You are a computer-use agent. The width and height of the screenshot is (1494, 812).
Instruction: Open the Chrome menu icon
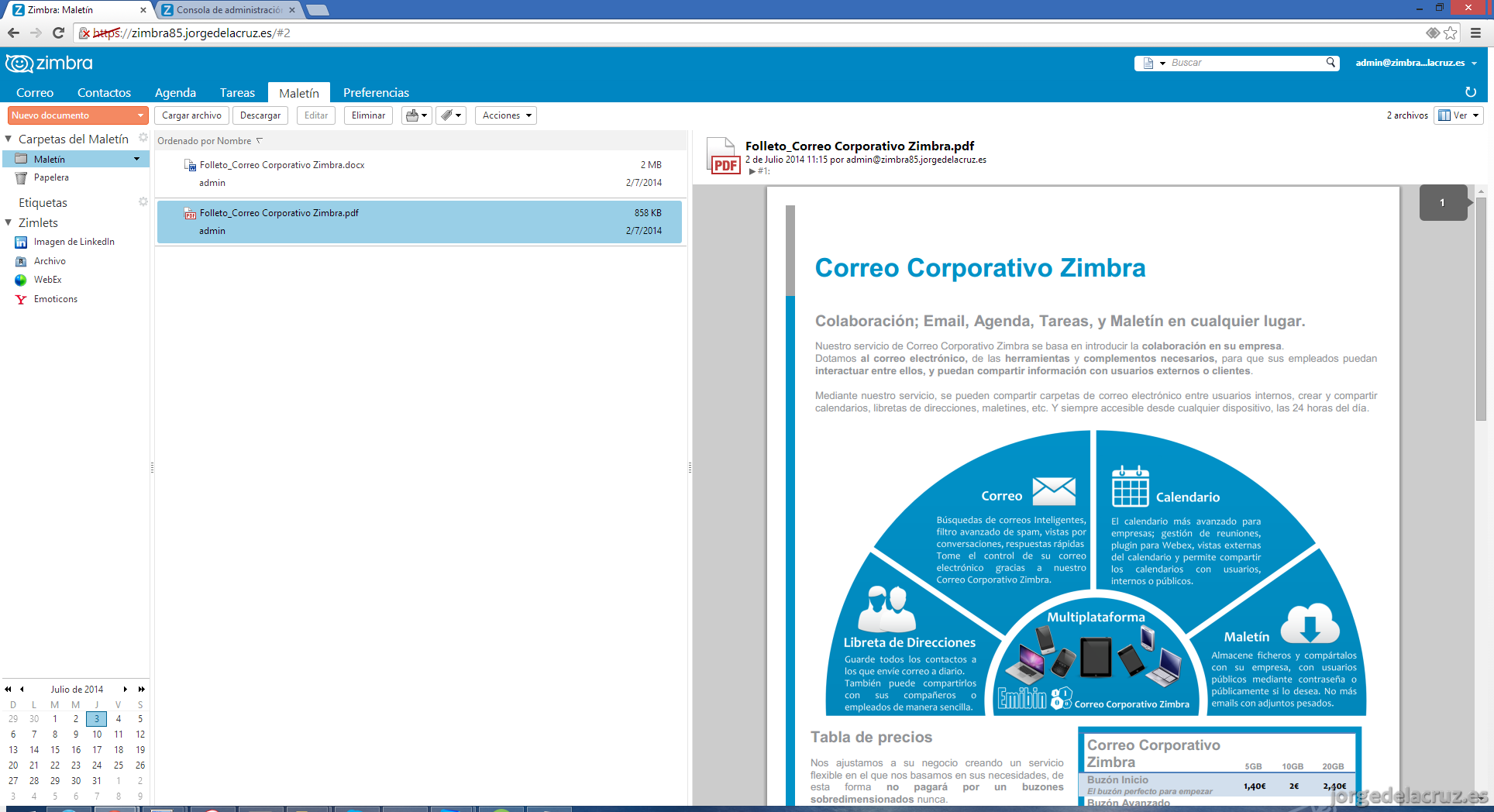coord(1476,33)
